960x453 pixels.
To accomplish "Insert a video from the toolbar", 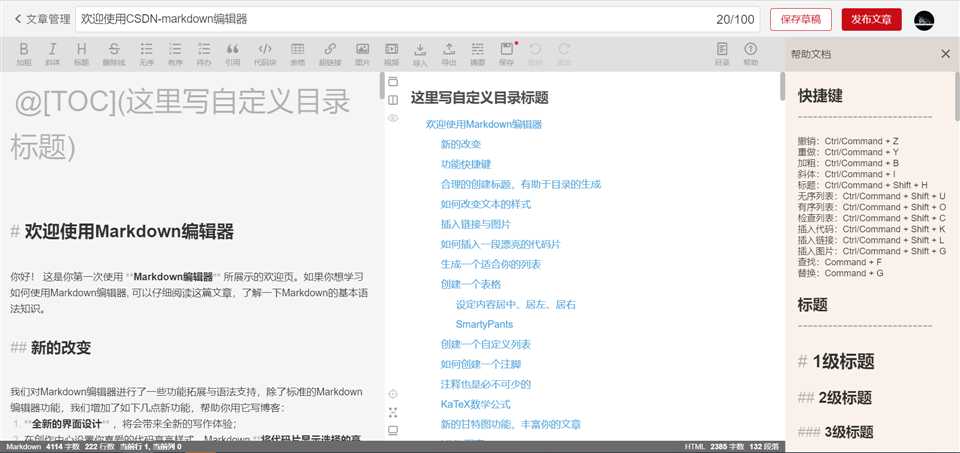I will point(391,54).
